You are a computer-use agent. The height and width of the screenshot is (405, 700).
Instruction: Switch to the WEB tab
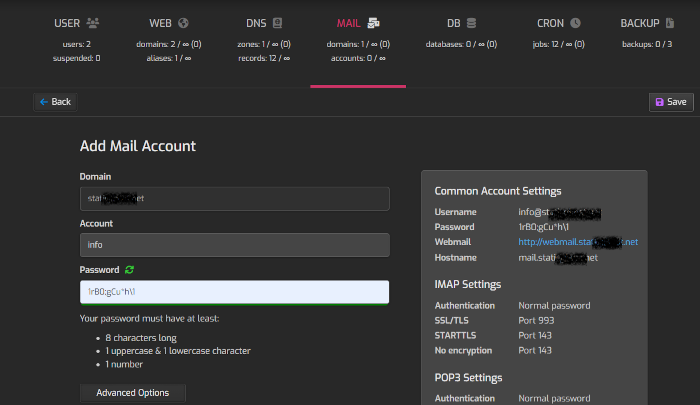coord(160,22)
